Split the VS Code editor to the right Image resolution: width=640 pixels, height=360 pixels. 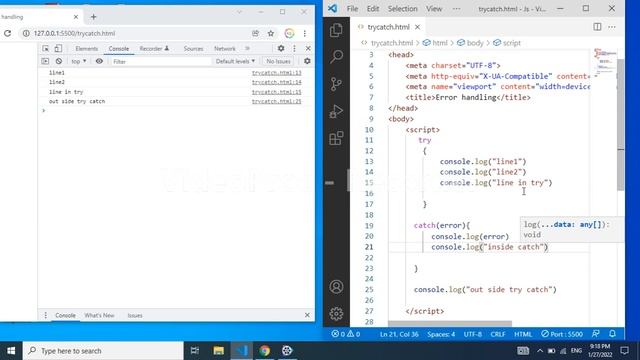(597, 27)
